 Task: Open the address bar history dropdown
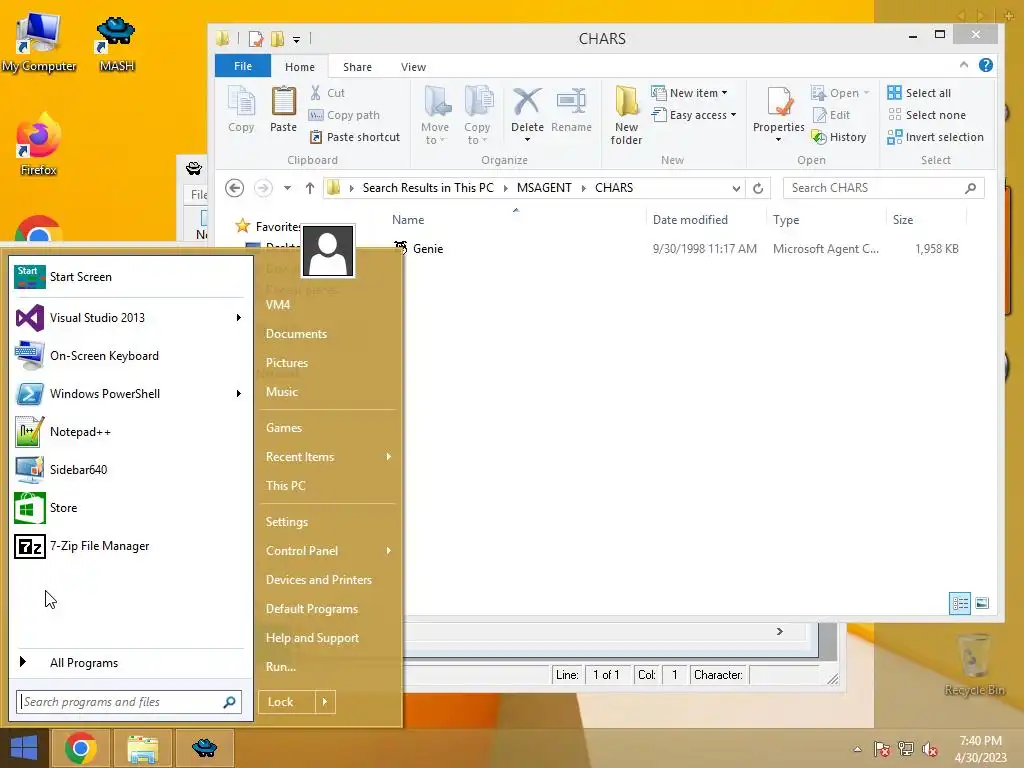(x=736, y=188)
